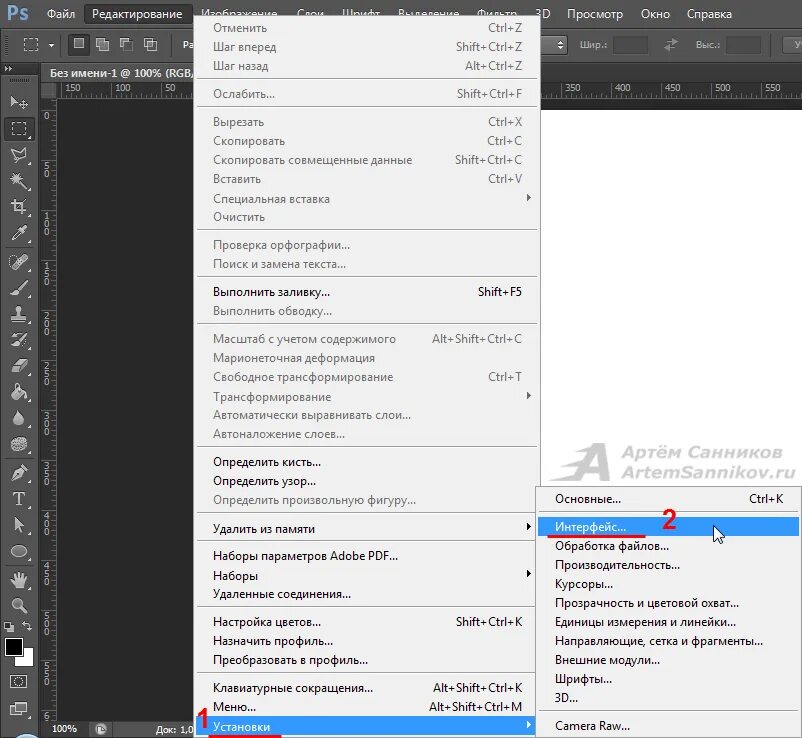Choose Выполнить заливку menu item
The width and height of the screenshot is (802, 738).
click(367, 292)
